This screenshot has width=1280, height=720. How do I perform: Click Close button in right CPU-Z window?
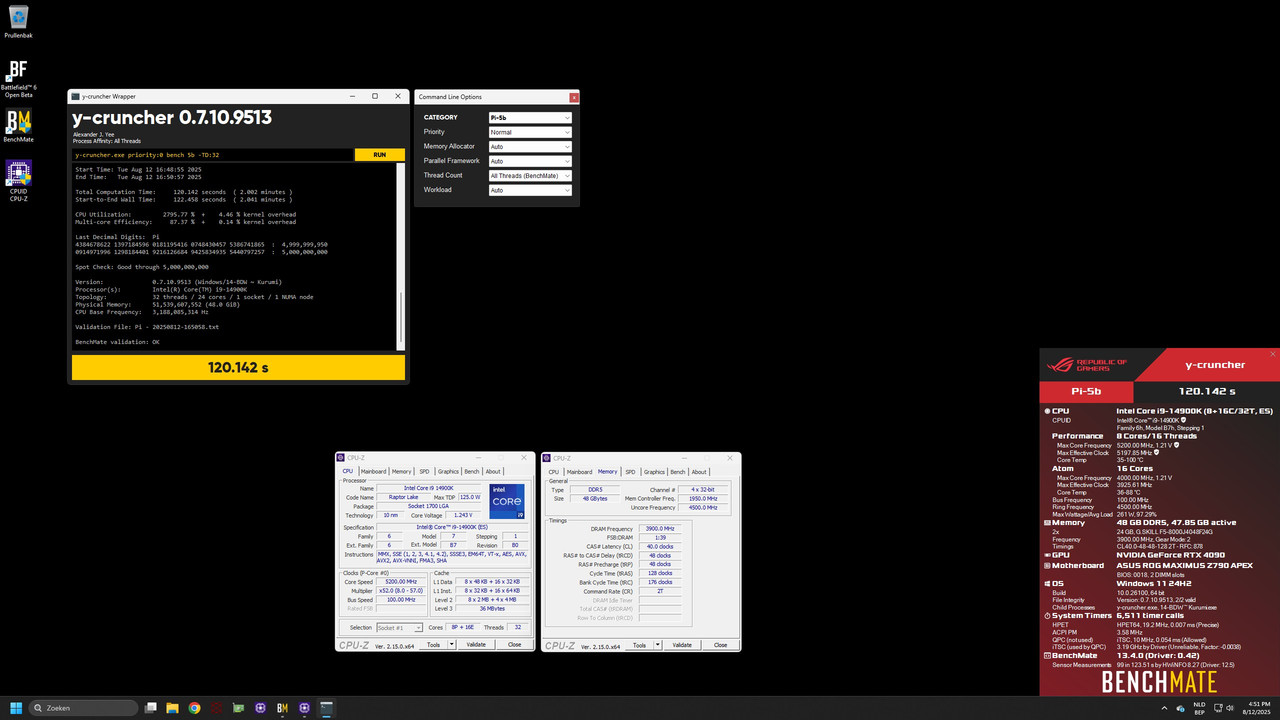720,645
